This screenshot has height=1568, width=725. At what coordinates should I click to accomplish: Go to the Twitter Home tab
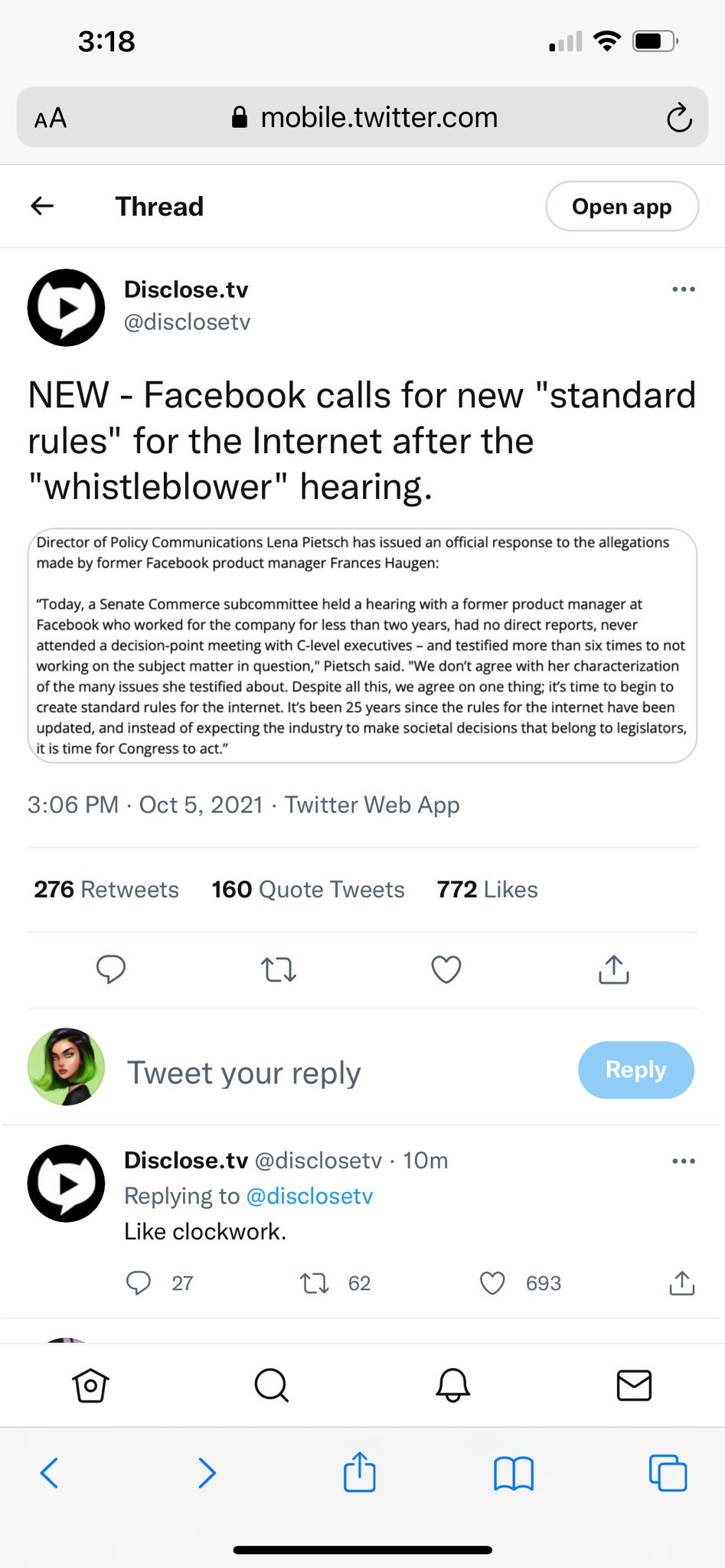pyautogui.click(x=90, y=1385)
